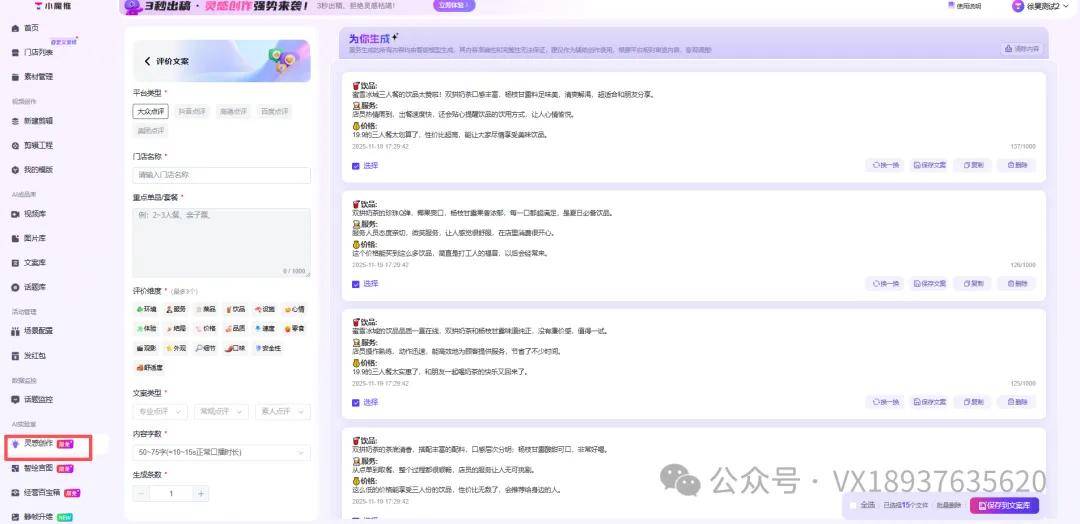Click 换一换 on the first generated review
Viewport: 1080px width, 524px height.
[885, 165]
